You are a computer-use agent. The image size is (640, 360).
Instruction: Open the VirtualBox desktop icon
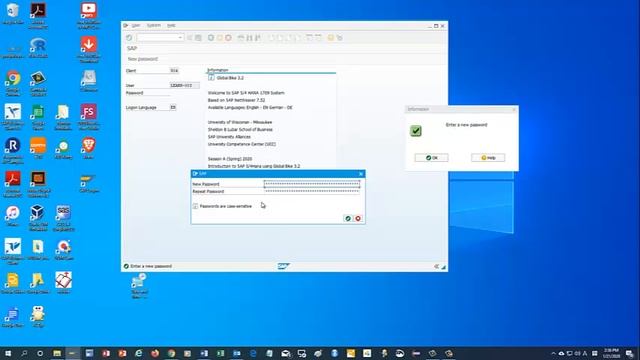pyautogui.click(x=38, y=218)
